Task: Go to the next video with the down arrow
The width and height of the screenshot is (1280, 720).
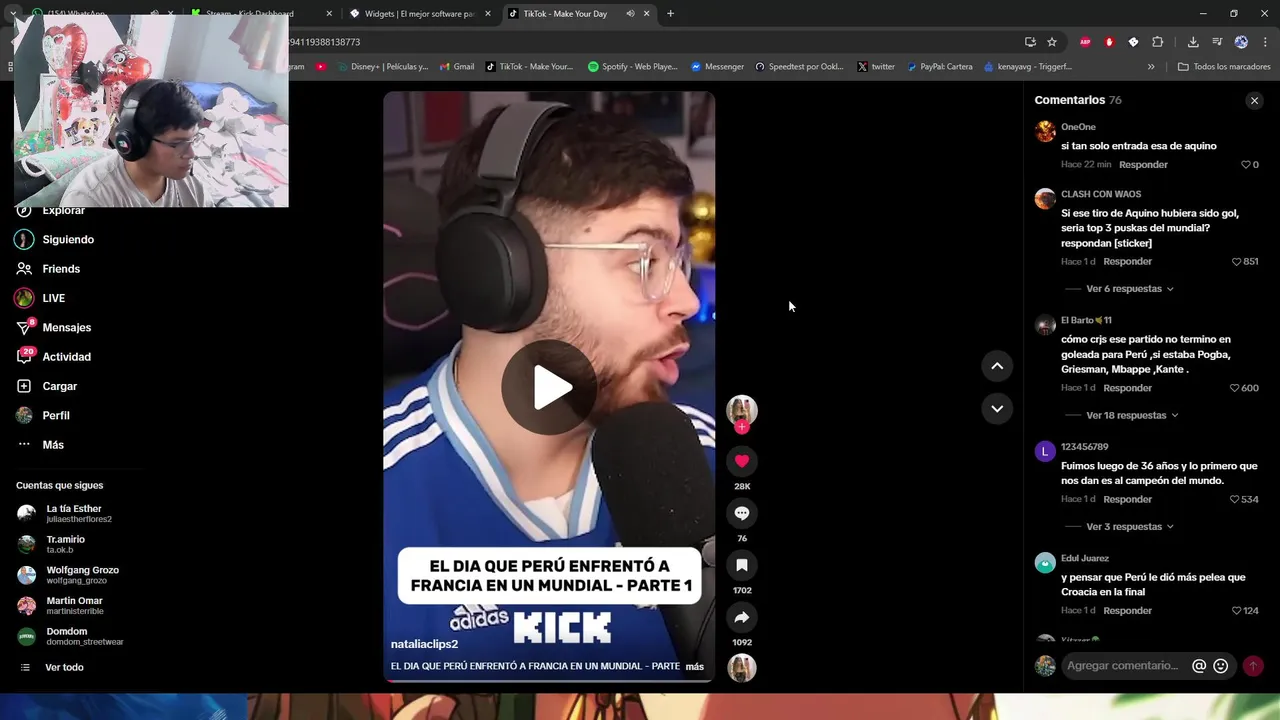Action: (997, 408)
